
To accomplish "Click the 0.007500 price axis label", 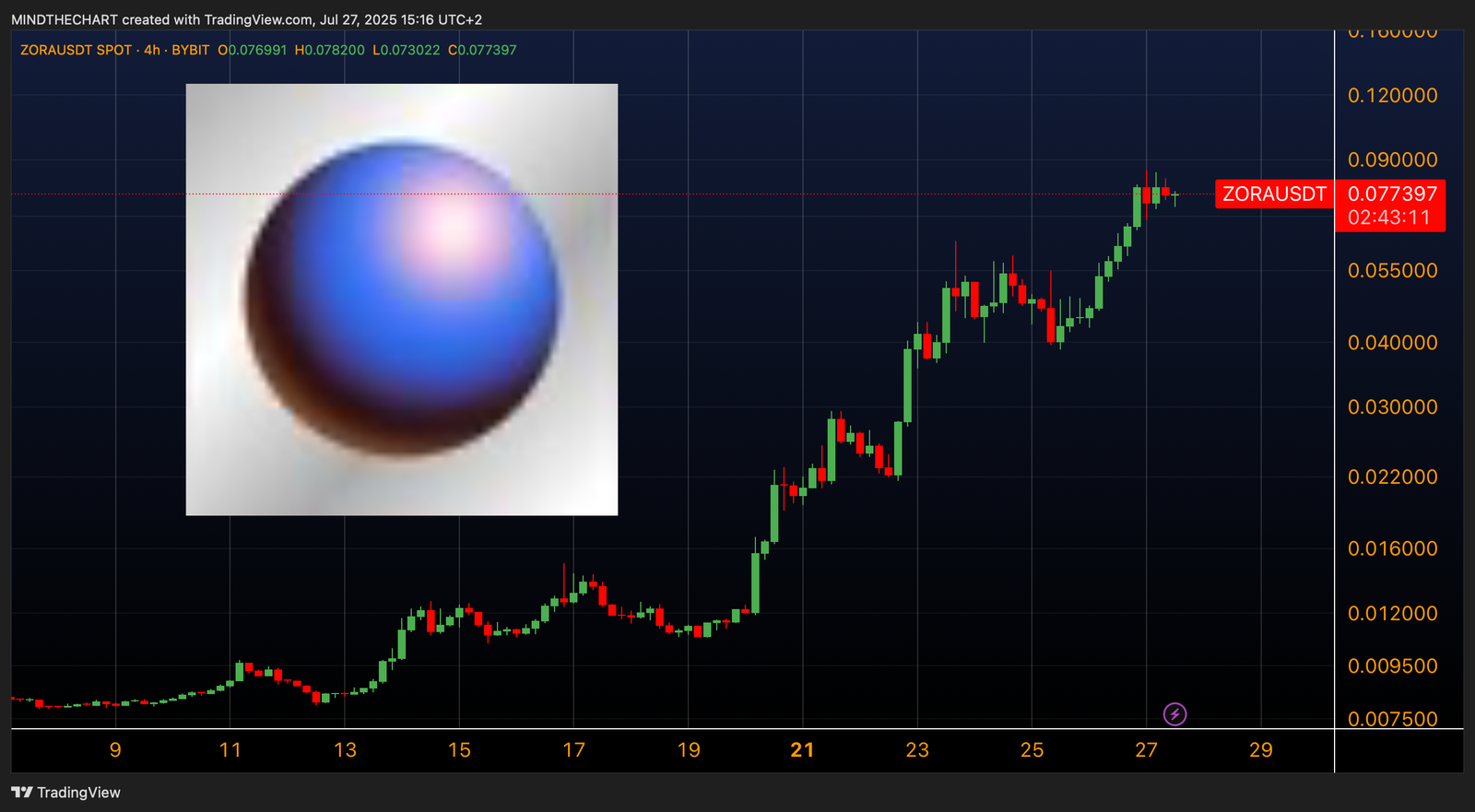I will 1392,719.
